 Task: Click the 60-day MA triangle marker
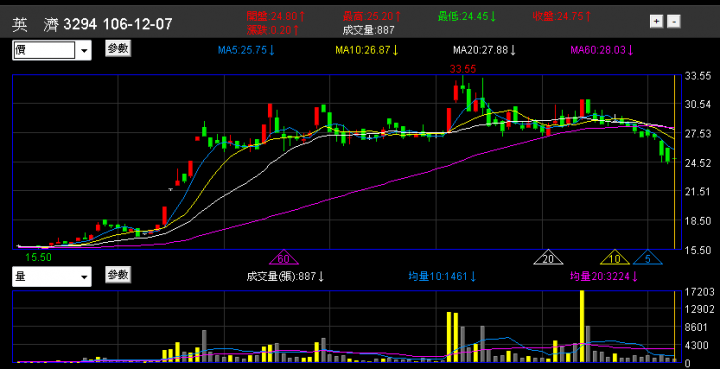click(283, 258)
